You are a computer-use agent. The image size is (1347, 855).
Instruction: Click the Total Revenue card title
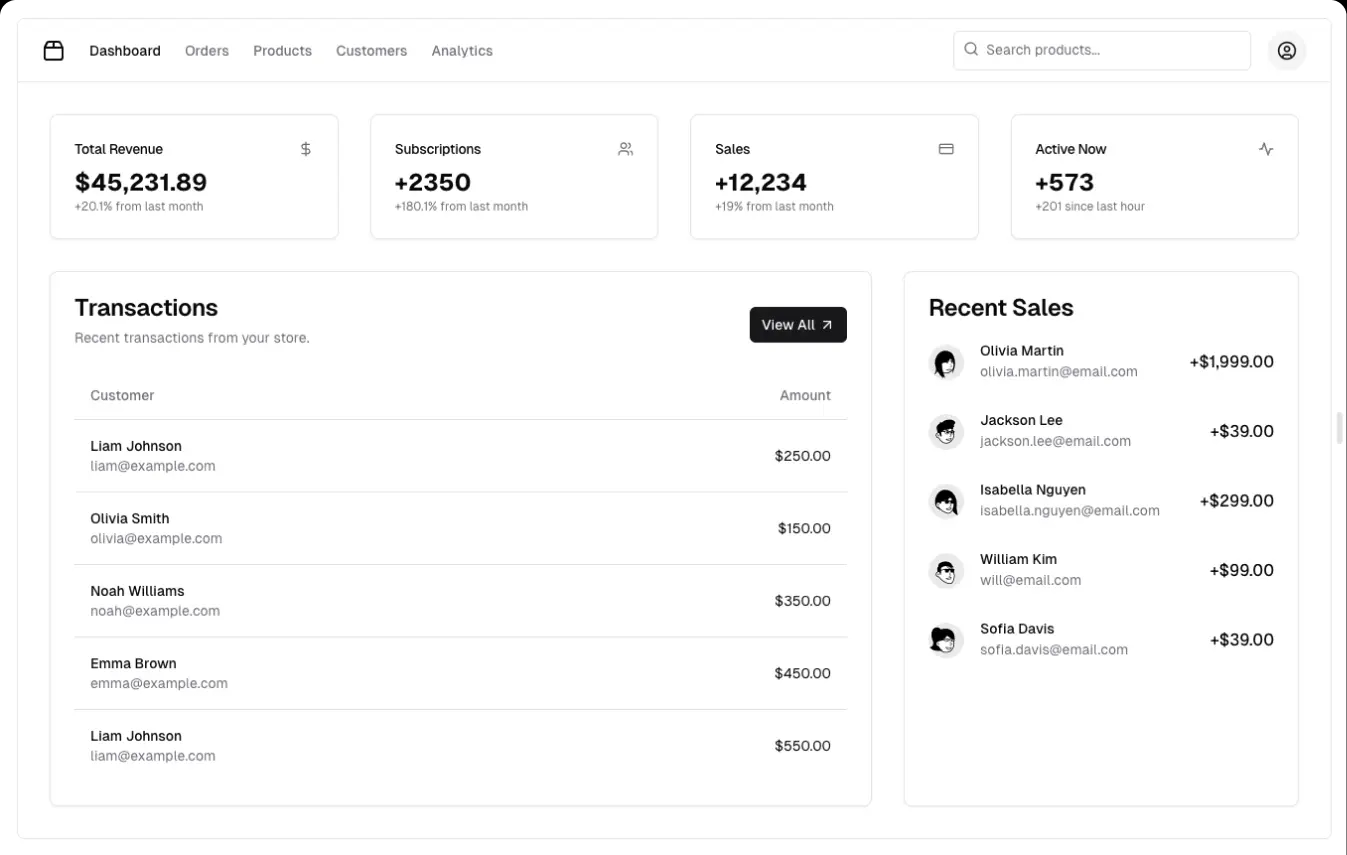(119, 149)
